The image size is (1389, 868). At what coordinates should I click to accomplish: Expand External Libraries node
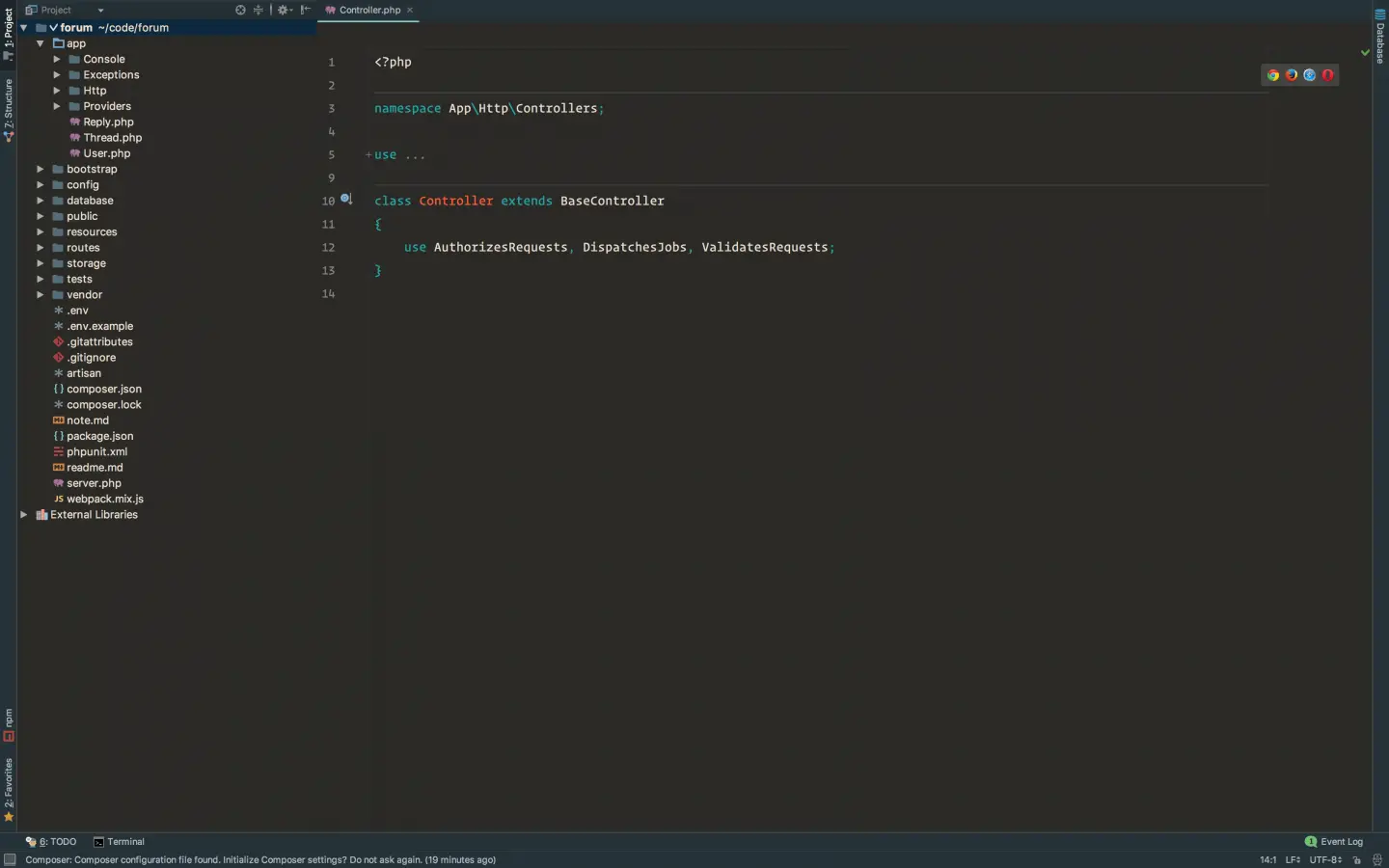click(23, 515)
